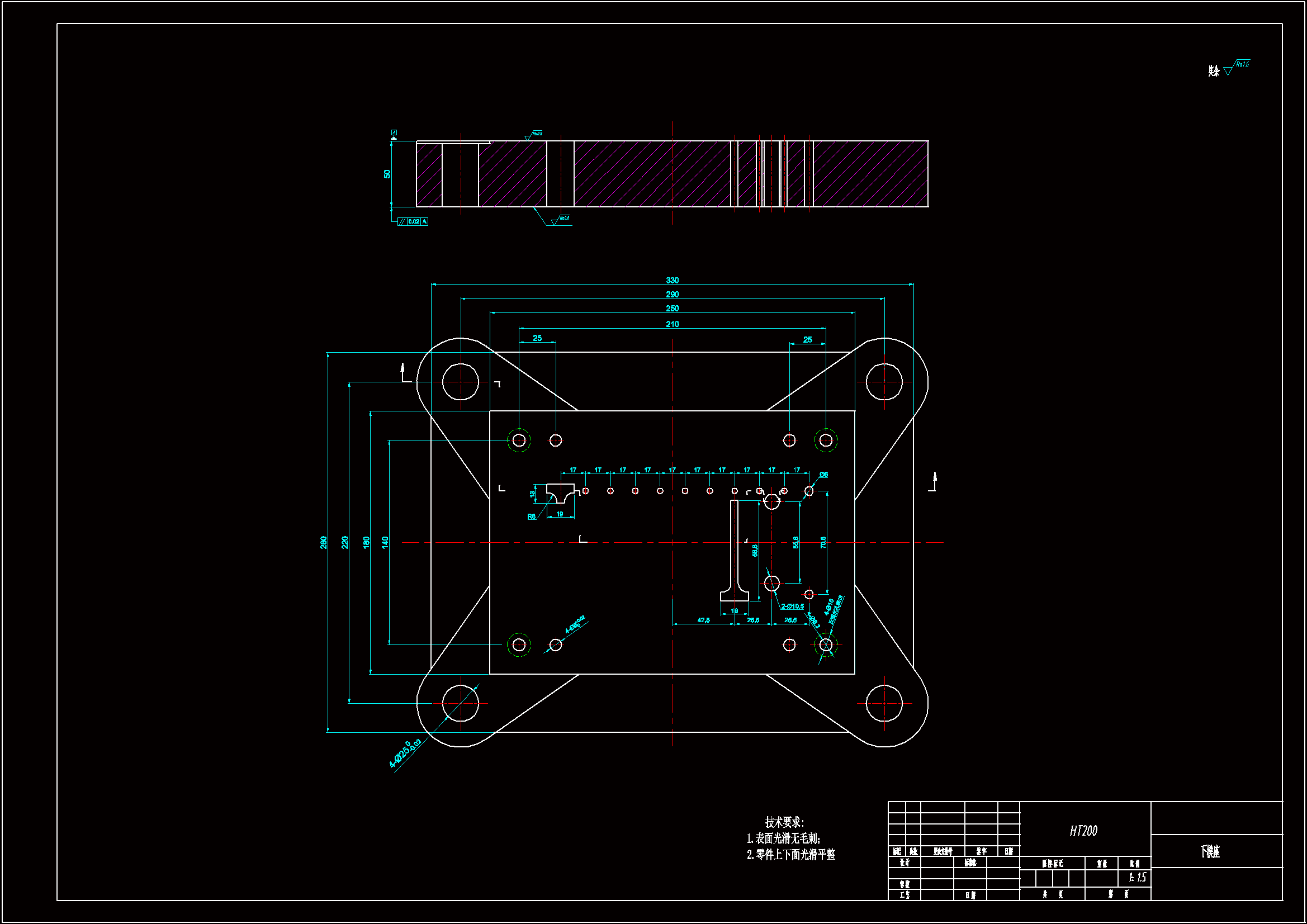
Task: Click the 50 thickness dimension text
Action: (387, 174)
